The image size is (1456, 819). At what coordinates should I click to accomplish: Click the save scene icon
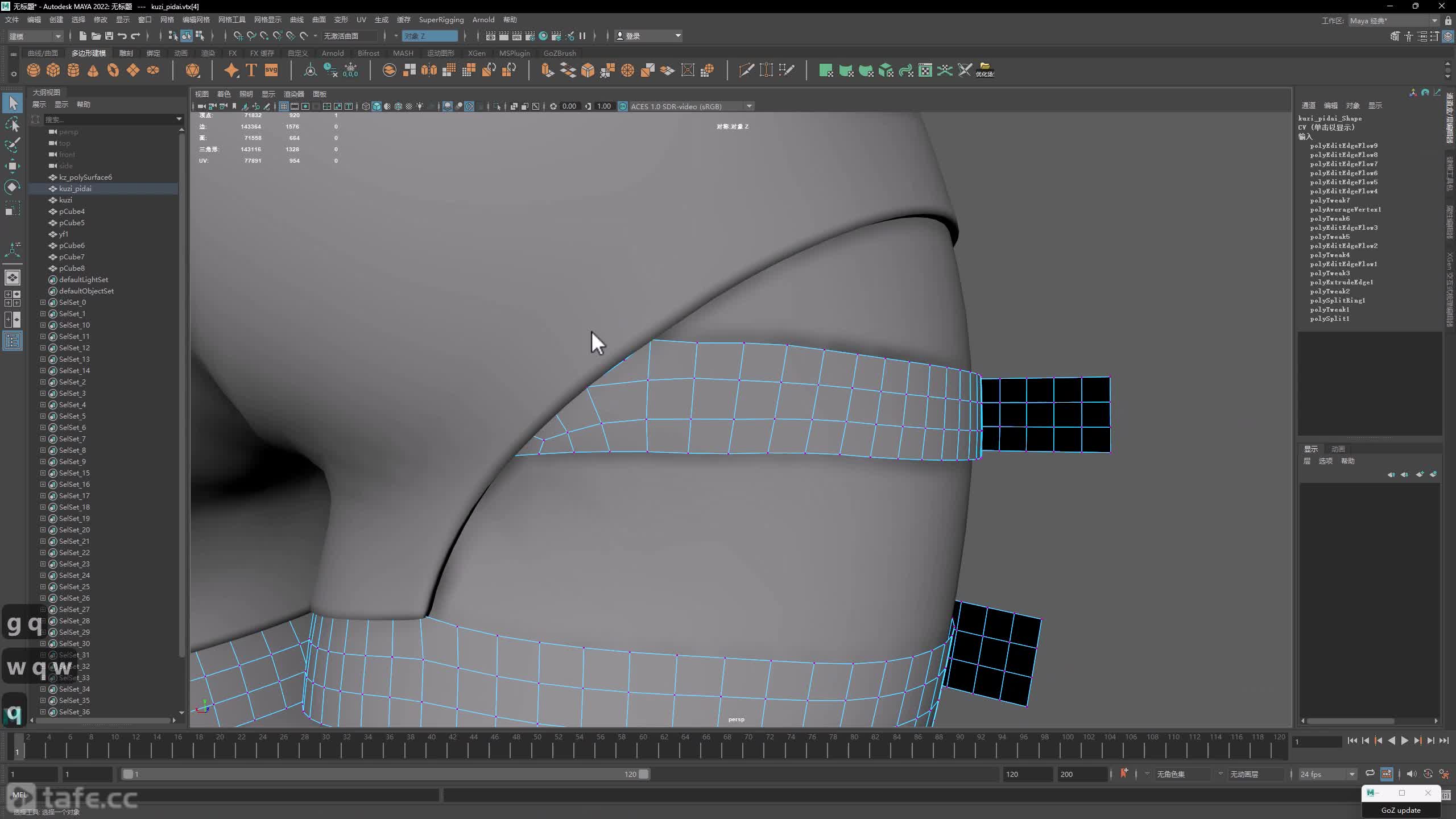coord(109,36)
